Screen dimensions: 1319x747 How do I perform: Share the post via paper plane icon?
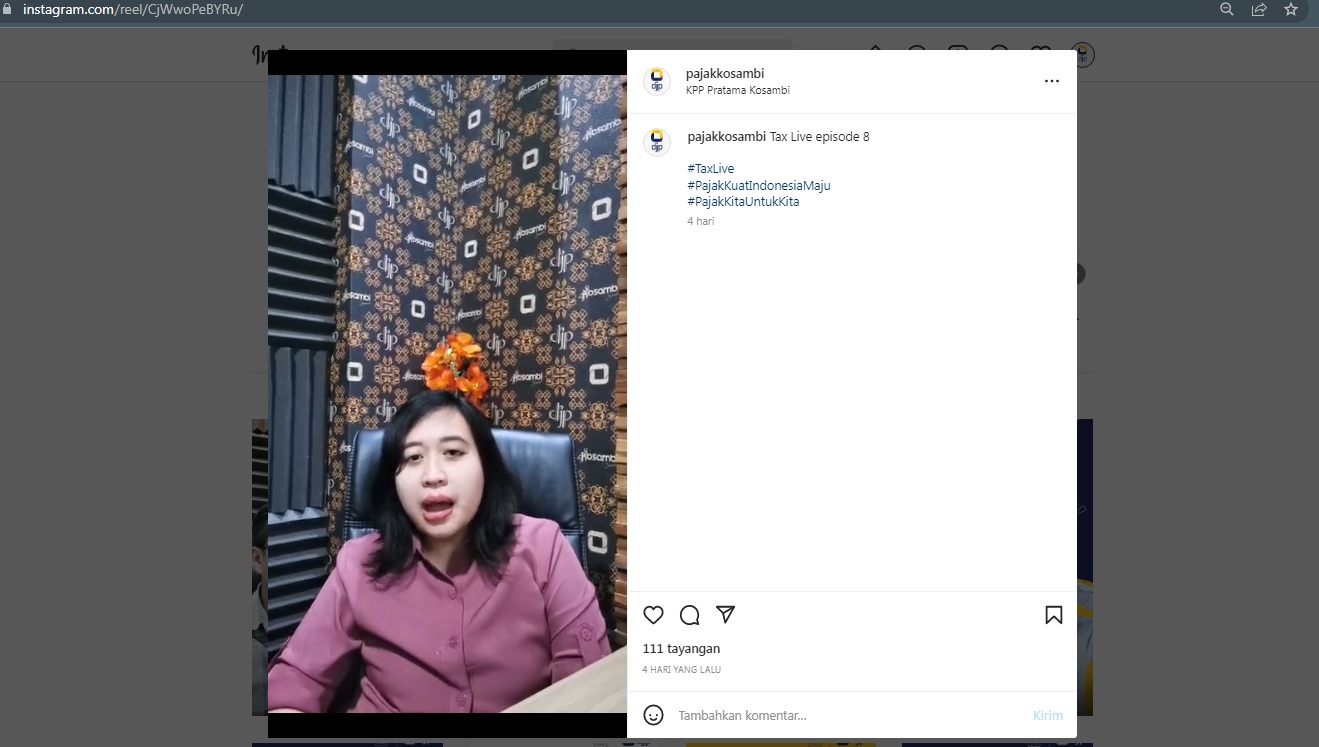(726, 615)
